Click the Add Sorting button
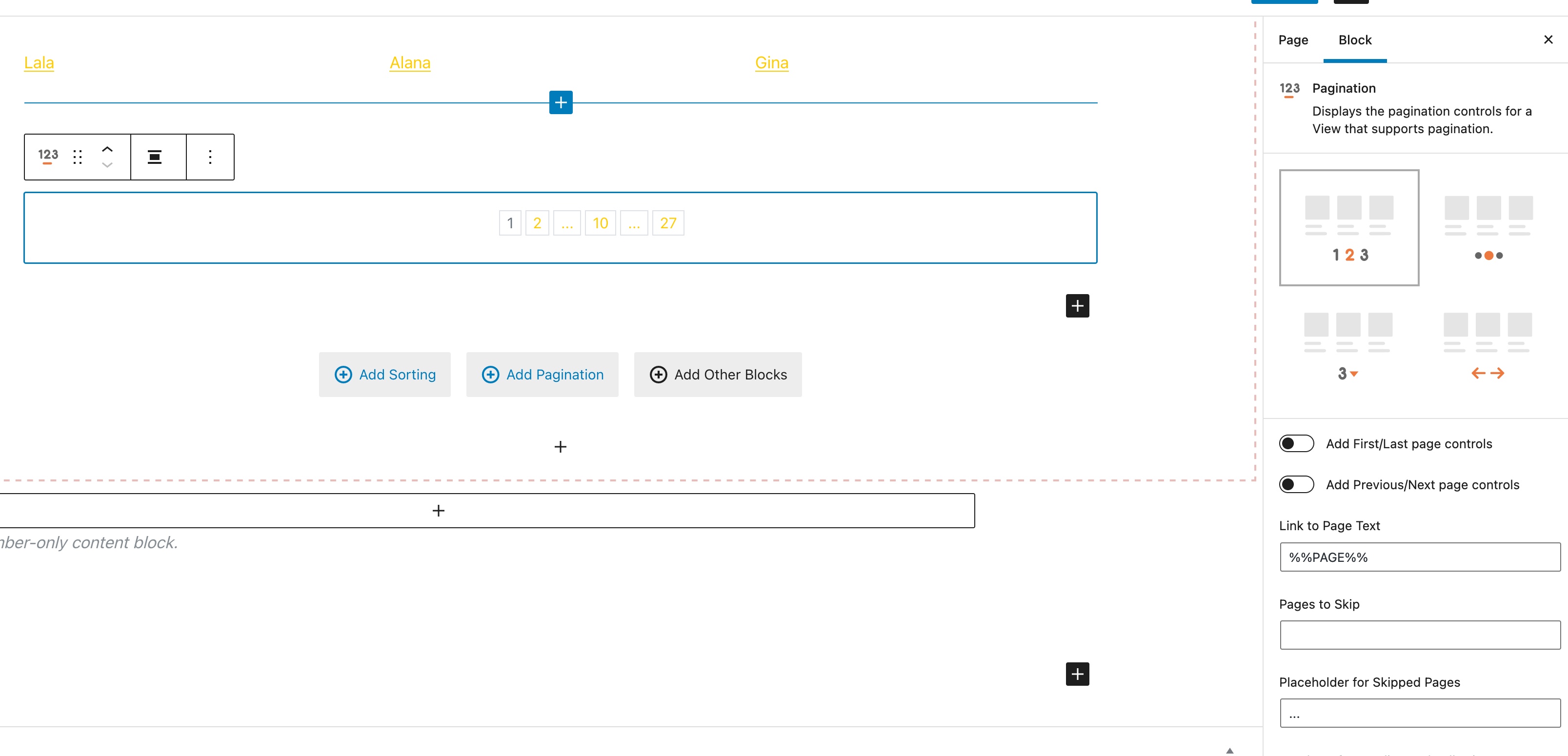The width and height of the screenshot is (1568, 756). (385, 375)
